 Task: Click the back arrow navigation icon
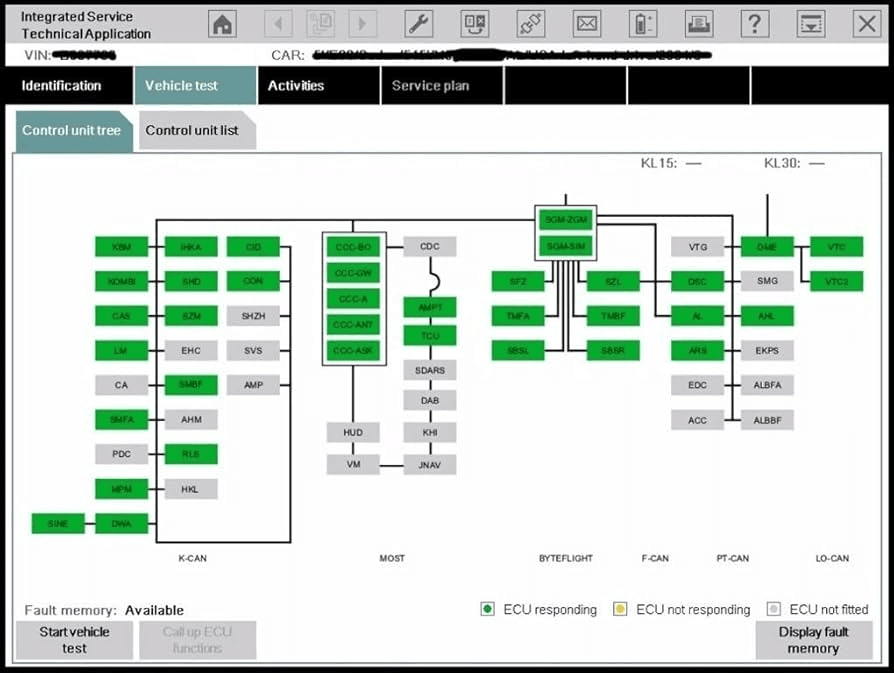[x=278, y=23]
